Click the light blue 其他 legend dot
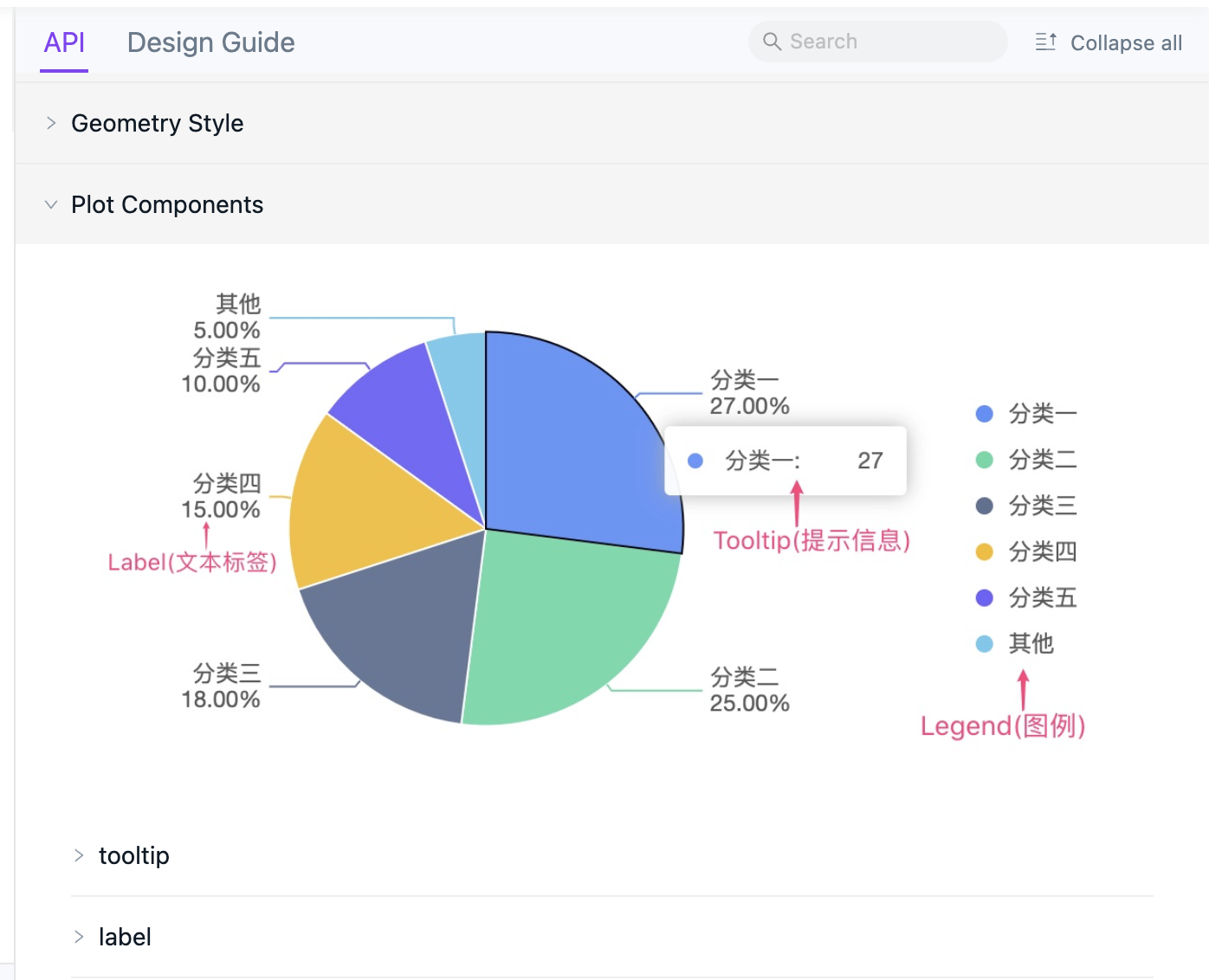1209x980 pixels. click(984, 643)
